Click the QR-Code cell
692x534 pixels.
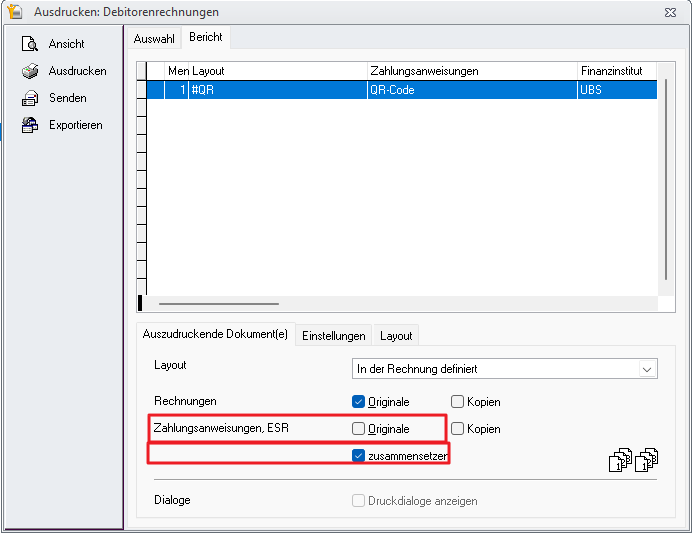click(x=472, y=90)
